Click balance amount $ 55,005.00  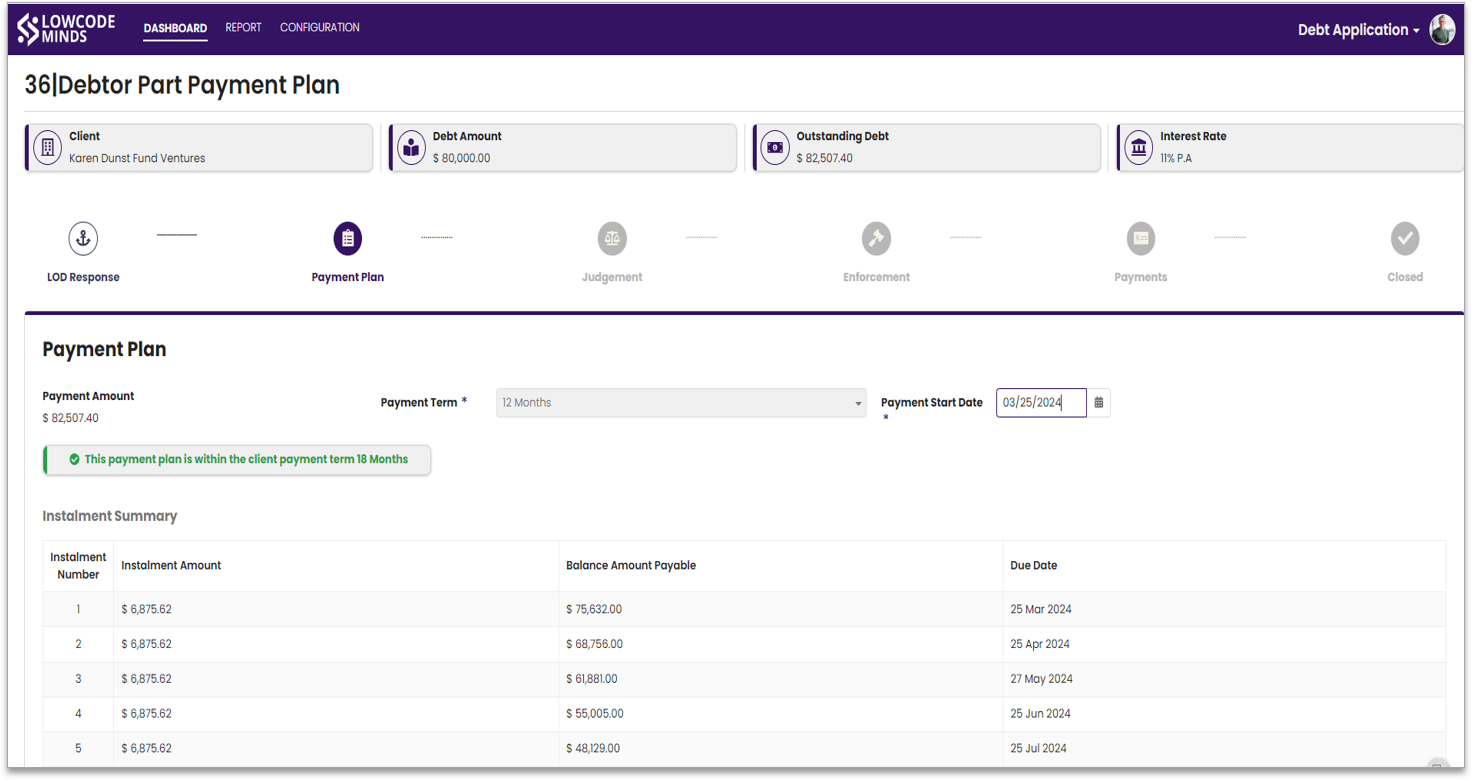coord(595,714)
